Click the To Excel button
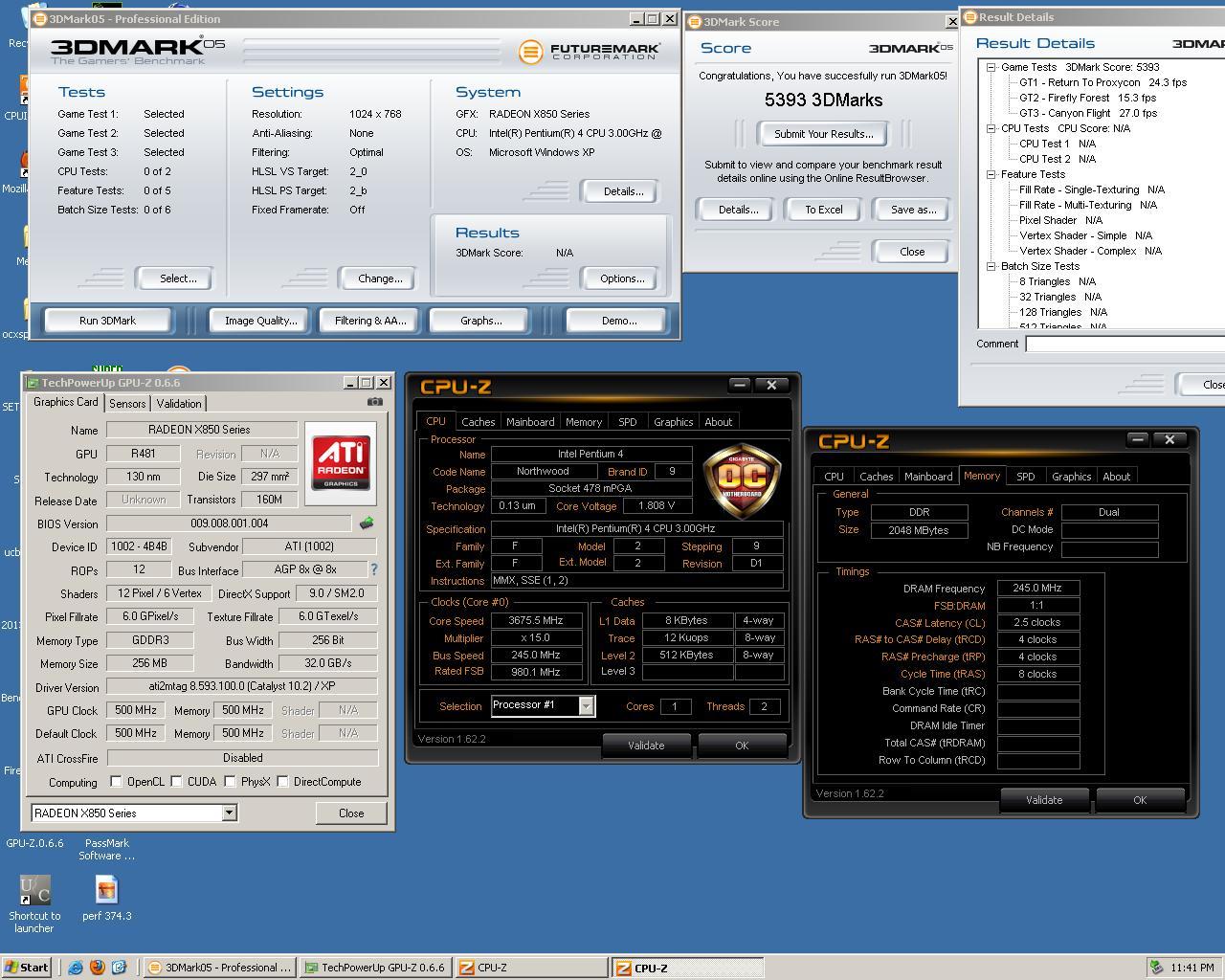Screen dimensions: 1225x980 [x=823, y=210]
